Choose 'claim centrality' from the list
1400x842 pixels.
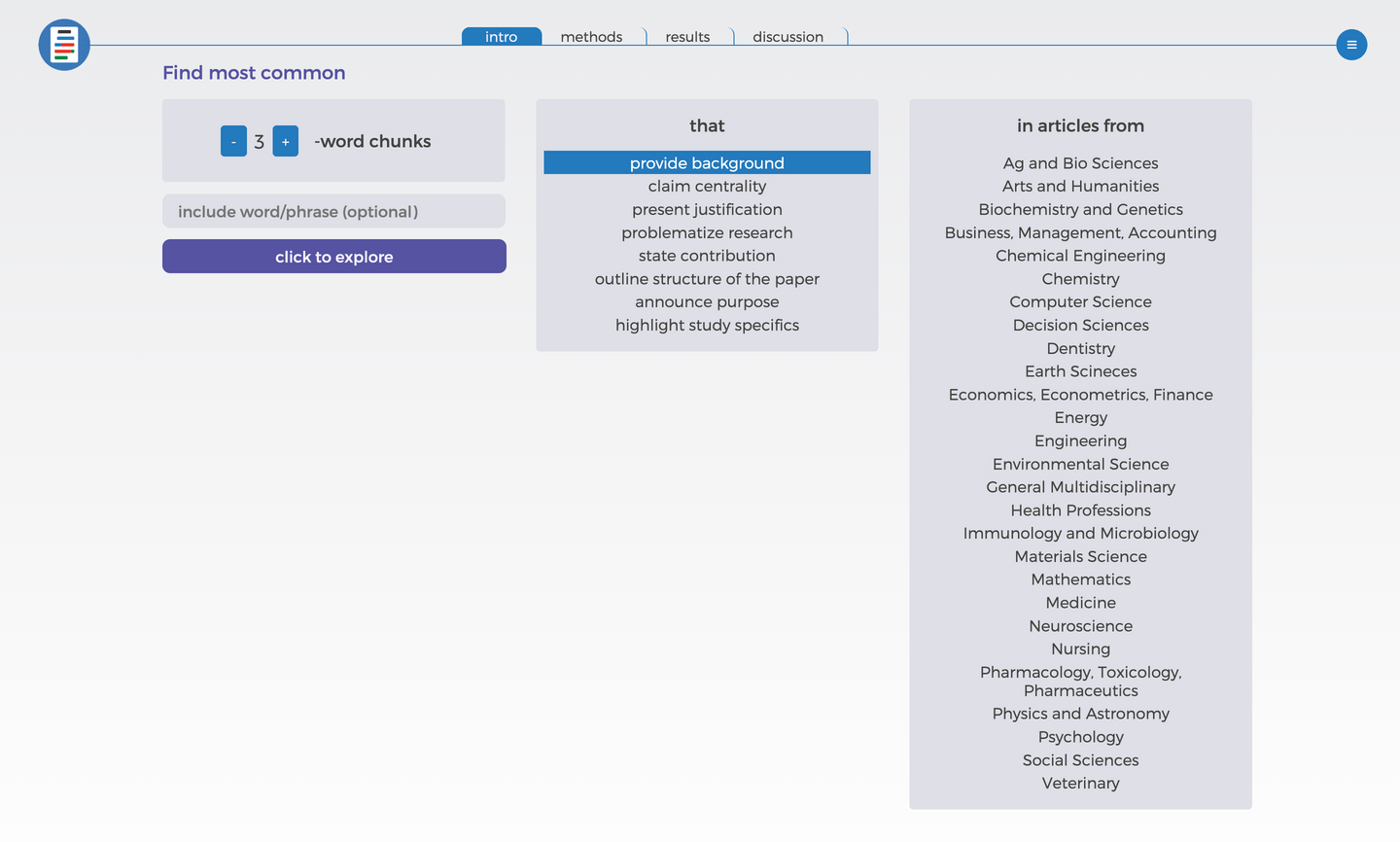coord(707,186)
